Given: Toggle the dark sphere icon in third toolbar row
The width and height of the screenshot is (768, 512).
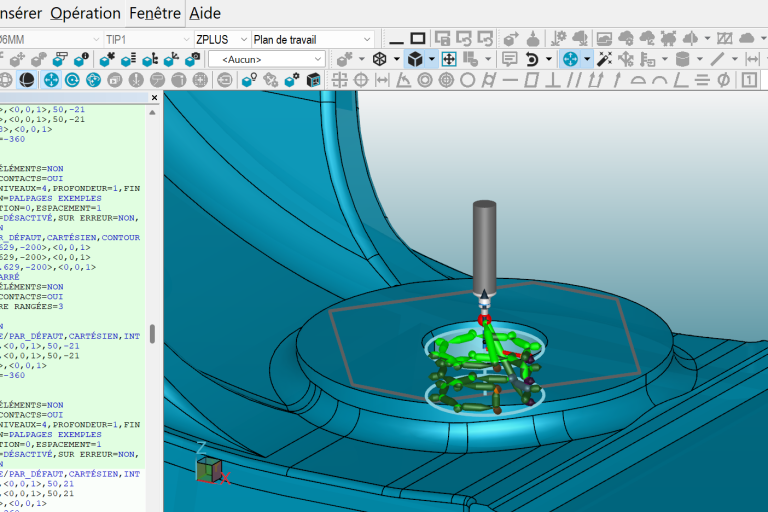Looking at the screenshot, I should coord(27,80).
